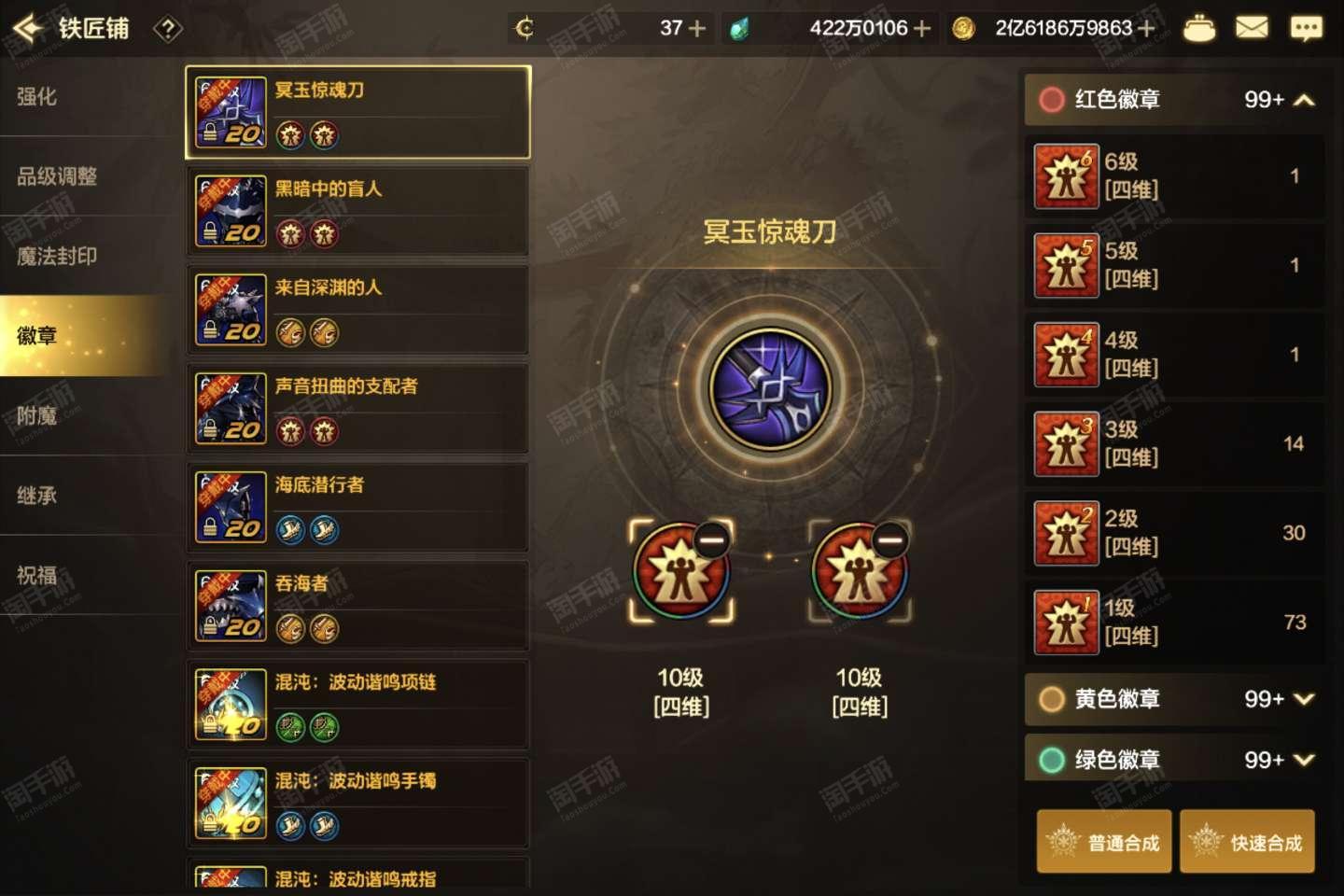The width and height of the screenshot is (1344, 896).
Task: Click the 普通合成 button
Action: point(1104,842)
